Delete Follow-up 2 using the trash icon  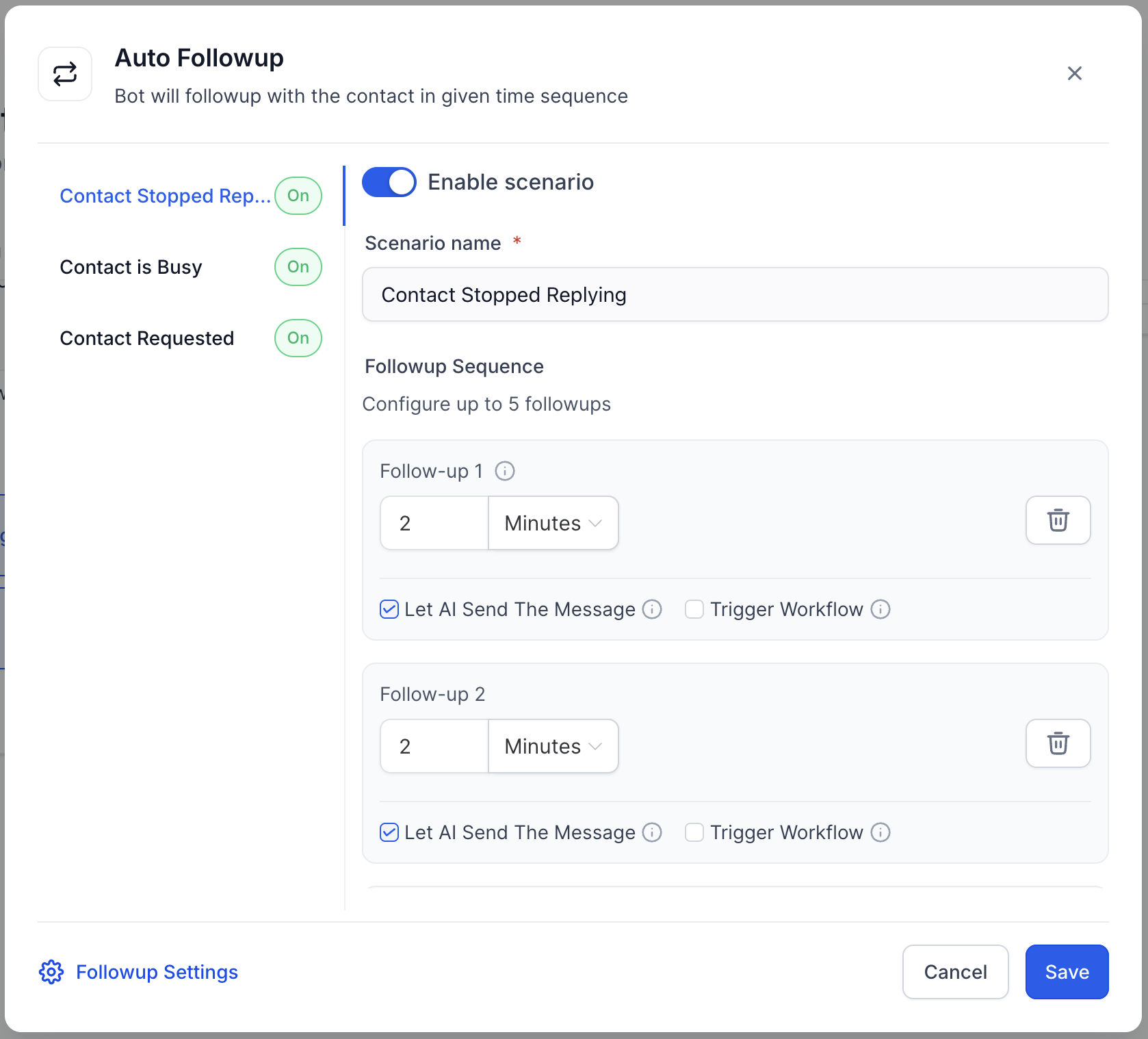(x=1058, y=743)
